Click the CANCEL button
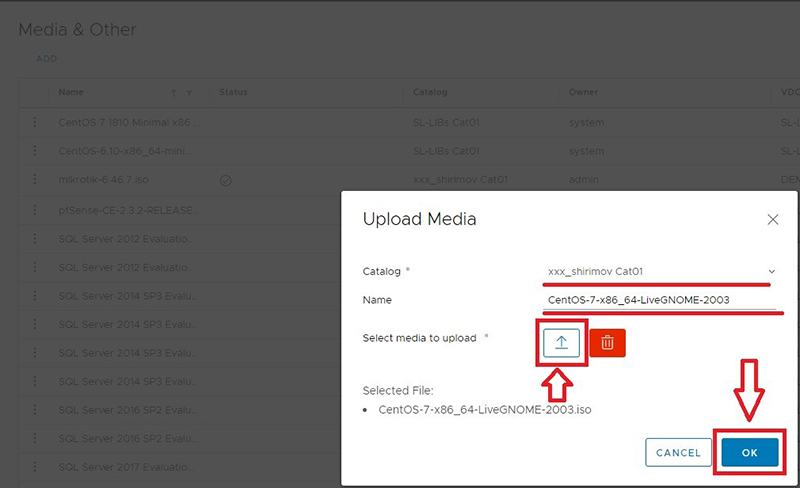The width and height of the screenshot is (800, 488). (x=678, y=452)
